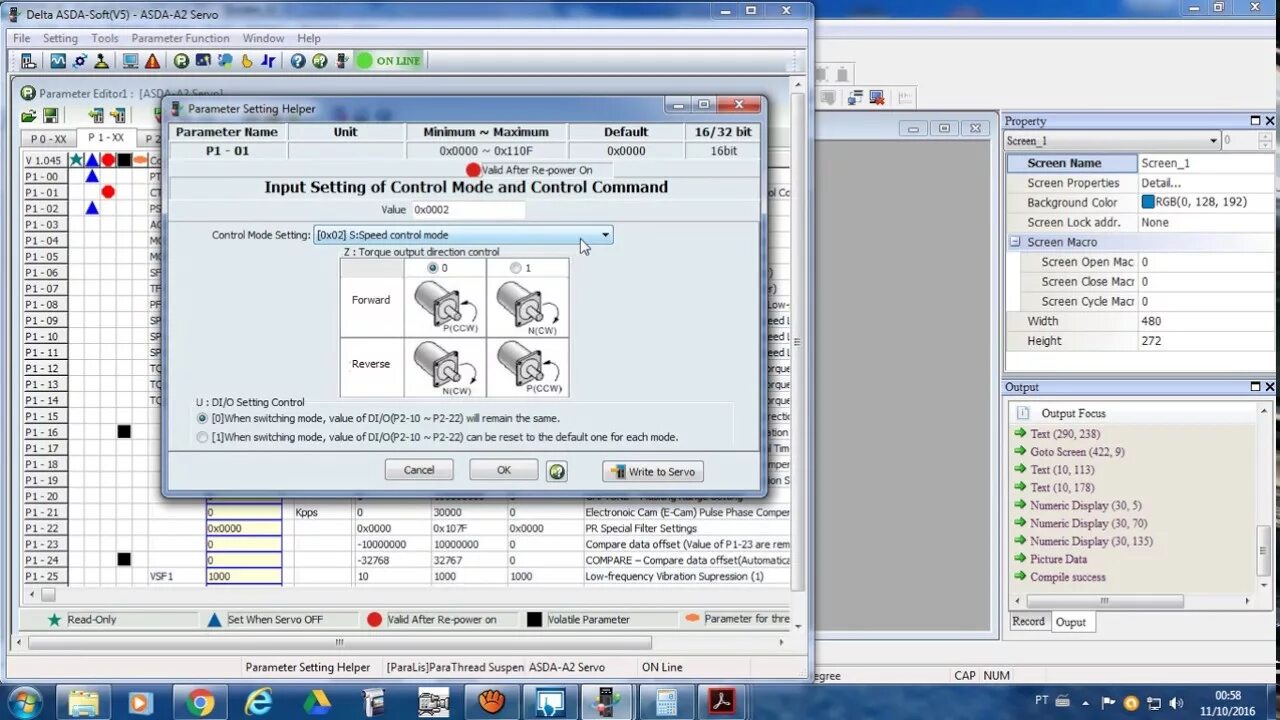Switch to the P0-XX parameter tab
This screenshot has width=1280, height=720.
(x=48, y=139)
